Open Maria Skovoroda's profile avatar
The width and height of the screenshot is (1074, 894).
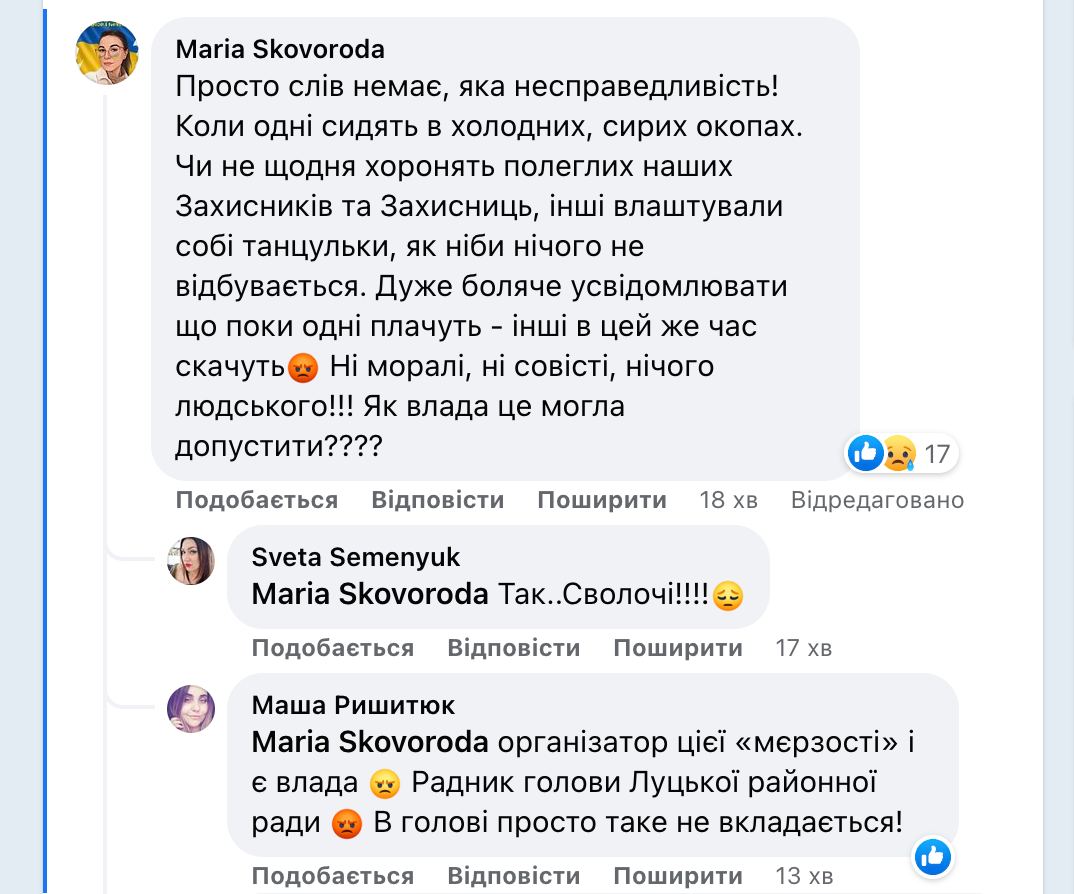(x=107, y=52)
